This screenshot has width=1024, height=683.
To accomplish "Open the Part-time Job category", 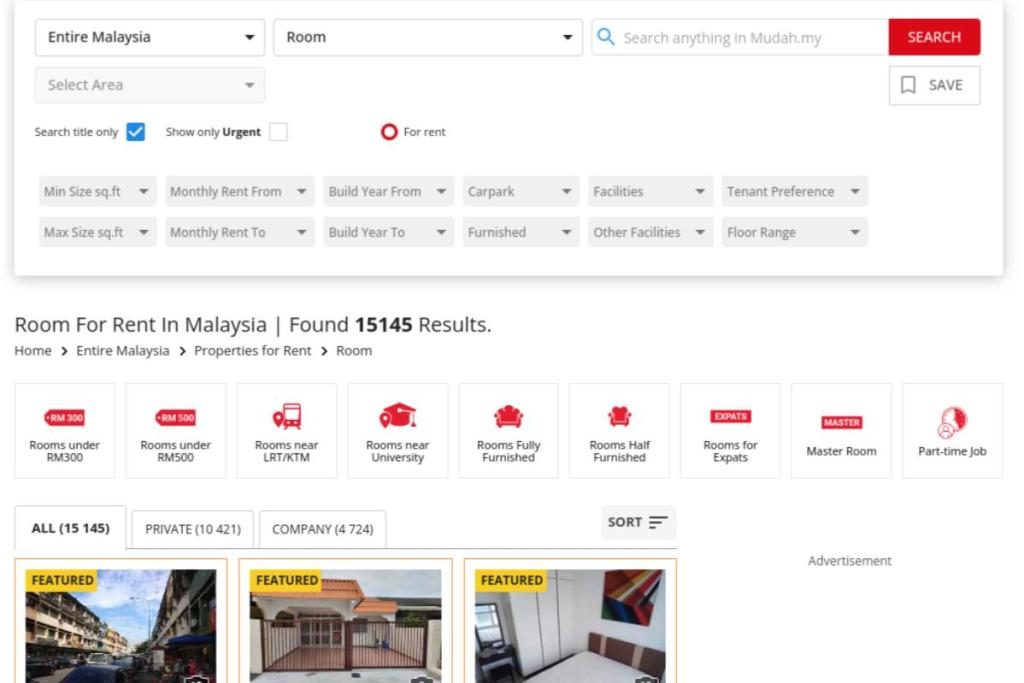I will (952, 430).
